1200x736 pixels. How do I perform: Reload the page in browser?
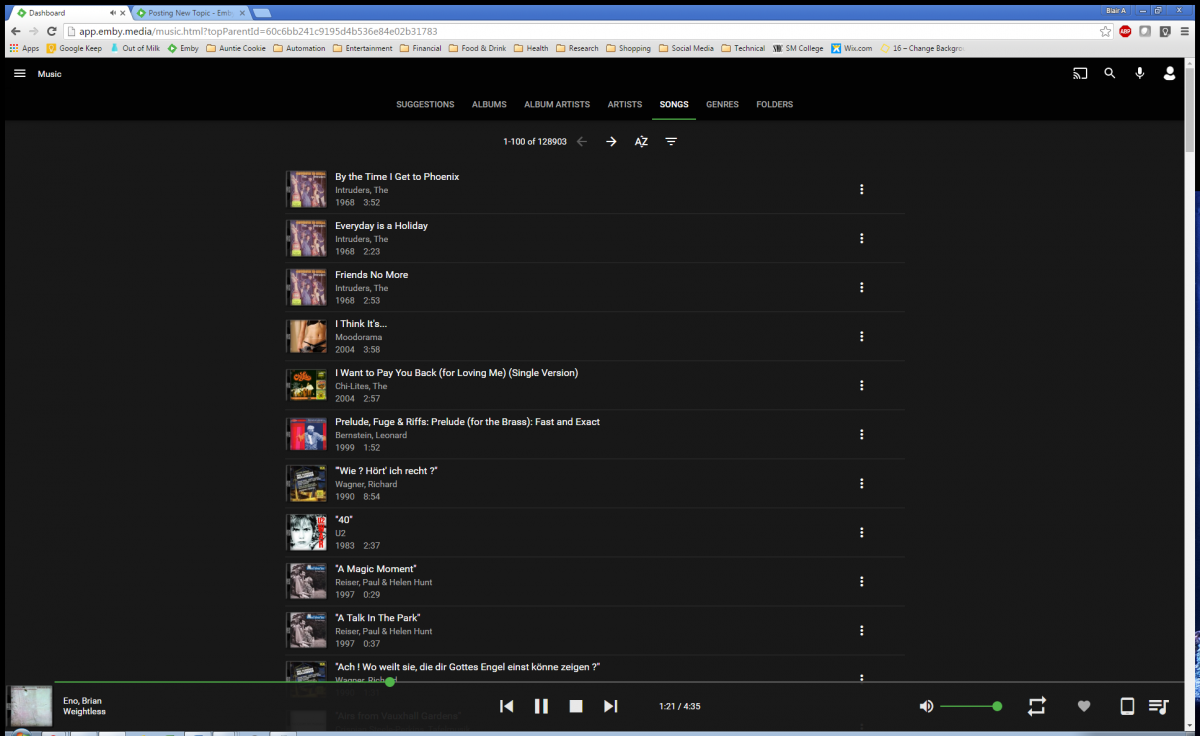point(51,31)
